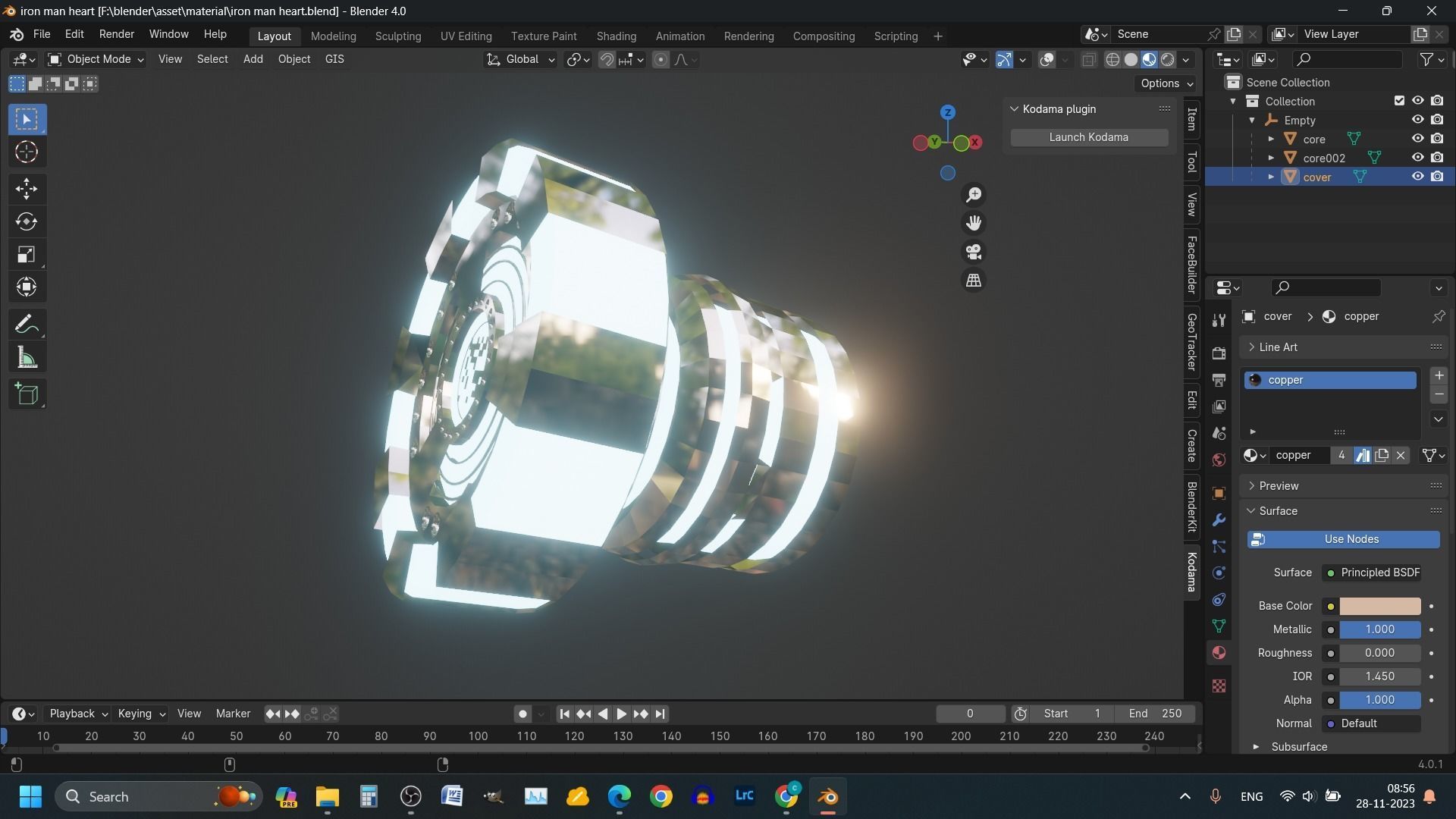Activate the Scale tool
This screenshot has width=1456, height=819.
pos(27,255)
